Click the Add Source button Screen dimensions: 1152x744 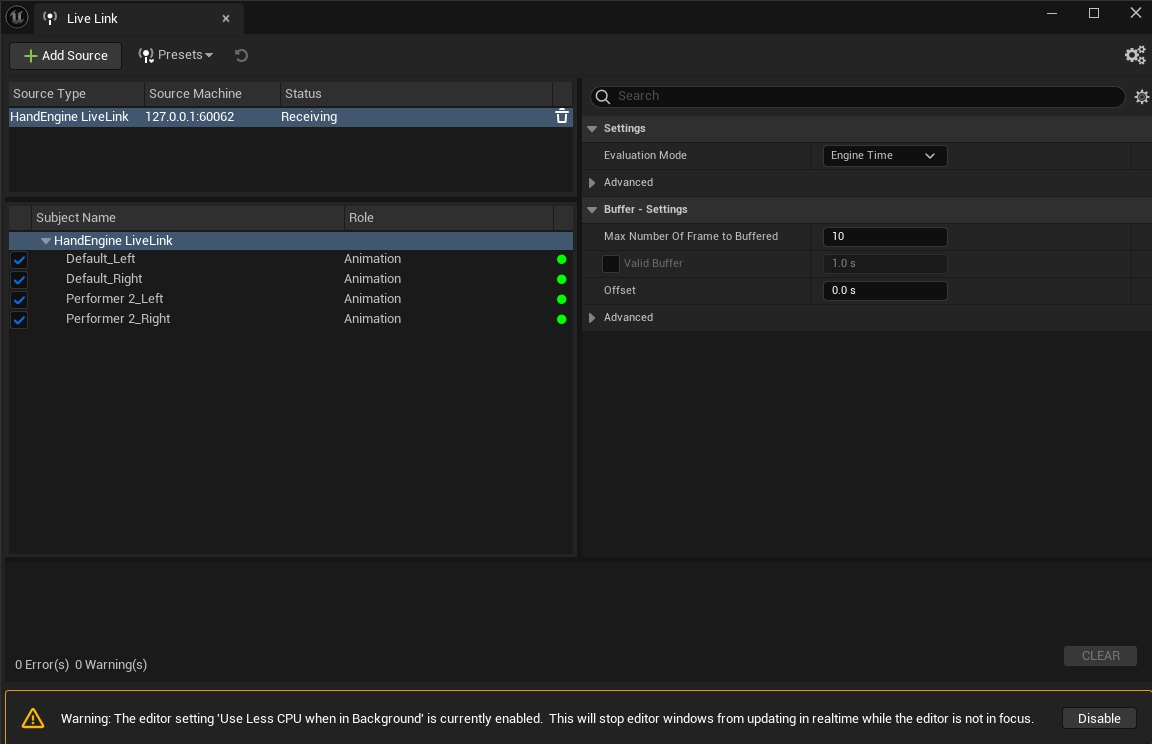coord(66,56)
